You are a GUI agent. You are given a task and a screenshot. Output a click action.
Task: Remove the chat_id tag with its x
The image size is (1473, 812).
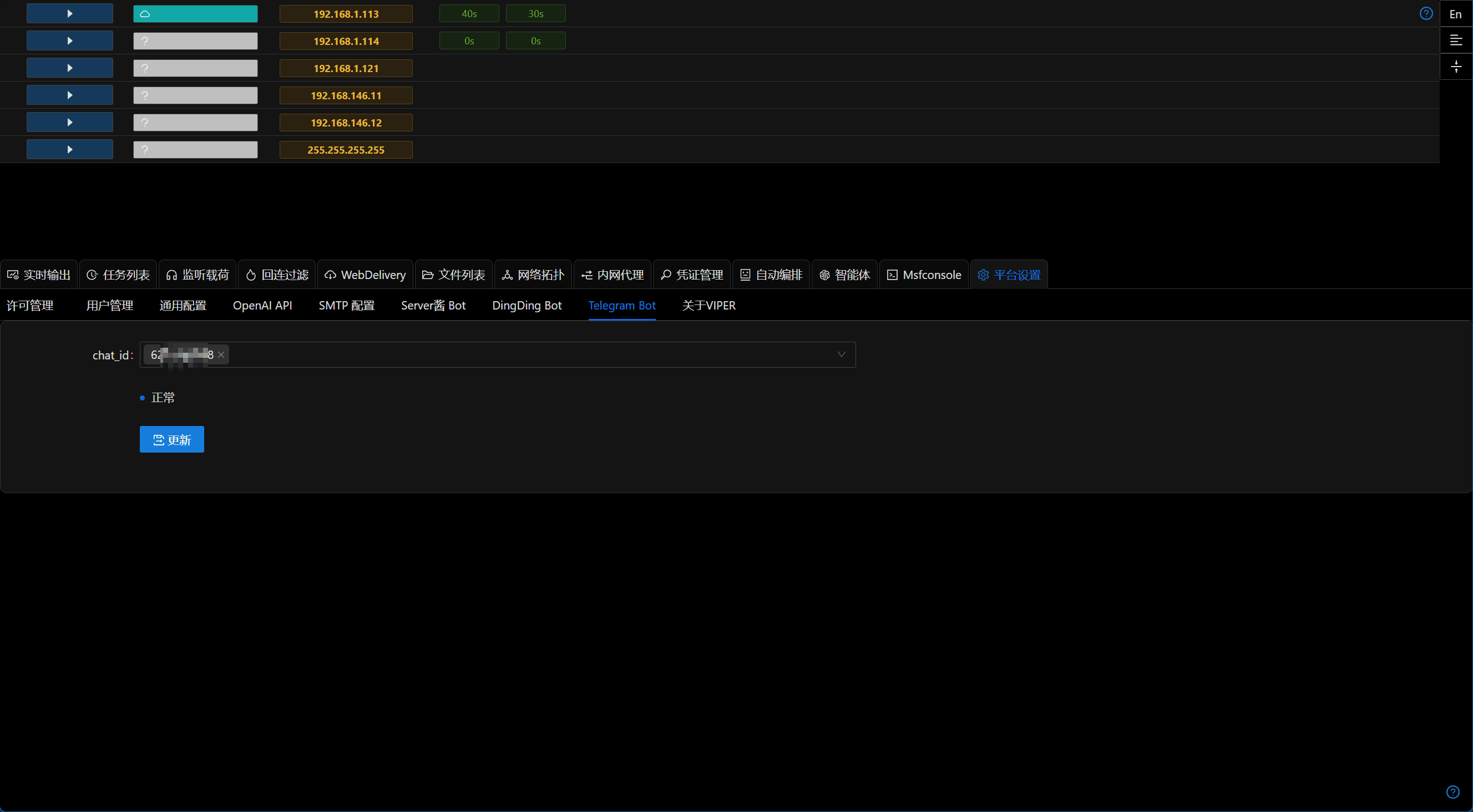point(221,354)
